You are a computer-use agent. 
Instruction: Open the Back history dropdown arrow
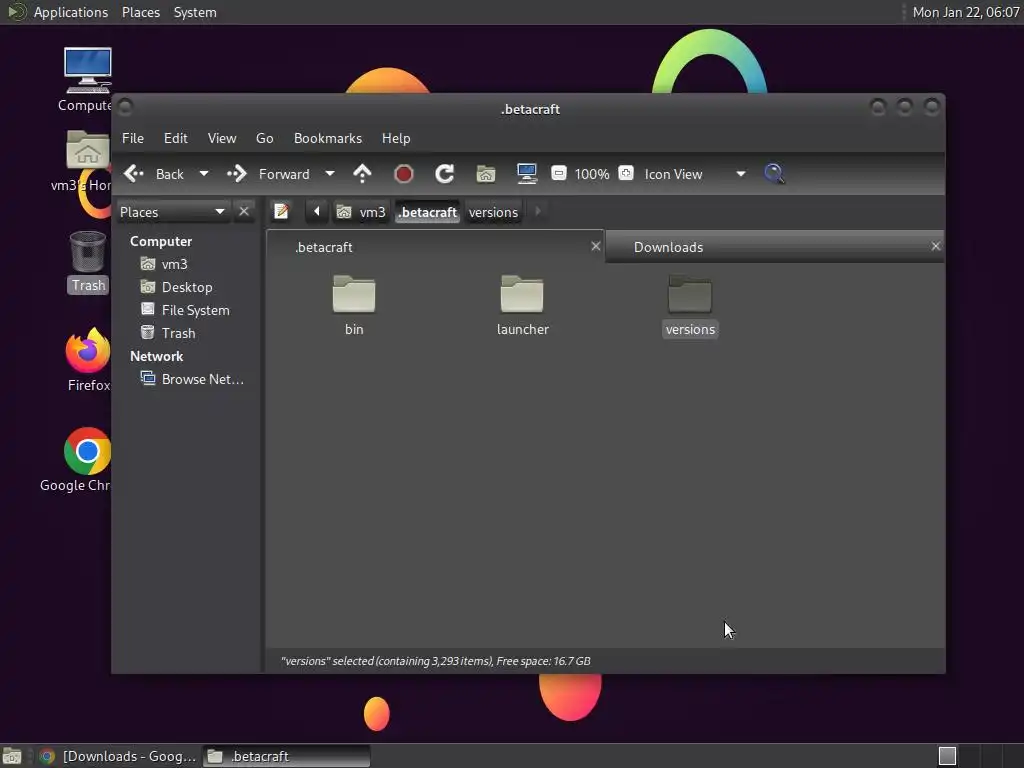point(204,174)
